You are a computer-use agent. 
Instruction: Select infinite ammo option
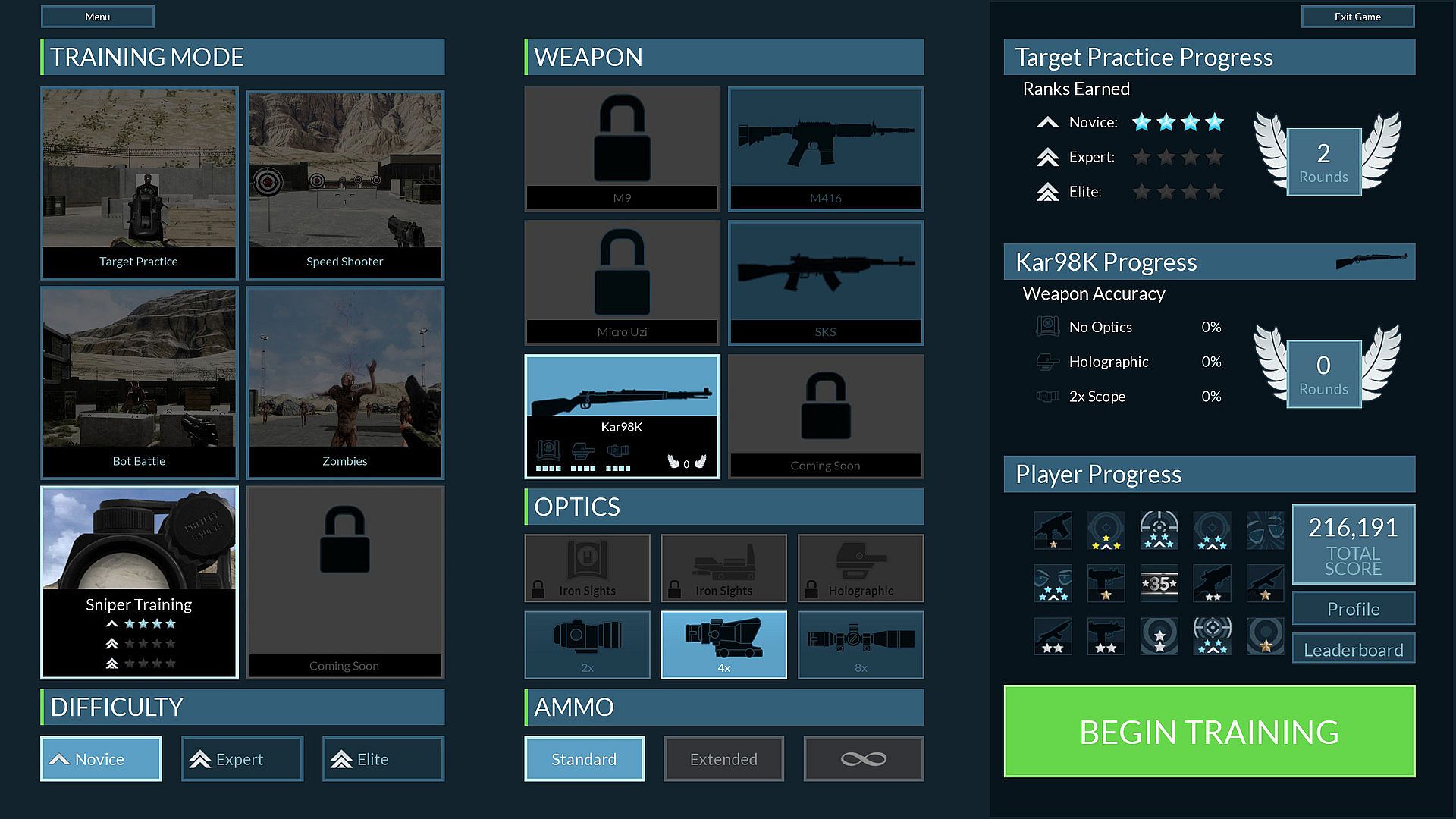pyautogui.click(x=864, y=758)
